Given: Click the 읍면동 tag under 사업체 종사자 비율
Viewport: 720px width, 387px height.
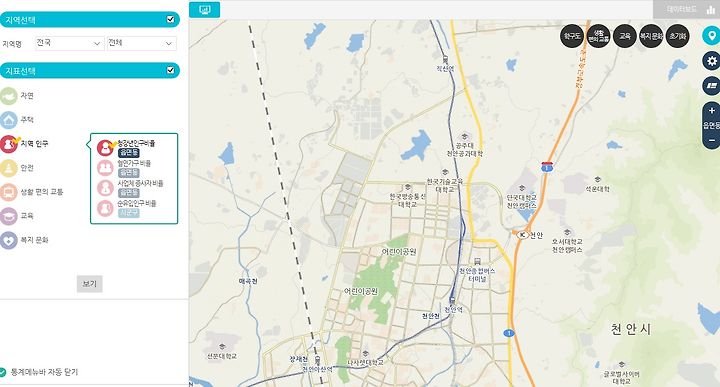Looking at the screenshot, I should 129,193.
